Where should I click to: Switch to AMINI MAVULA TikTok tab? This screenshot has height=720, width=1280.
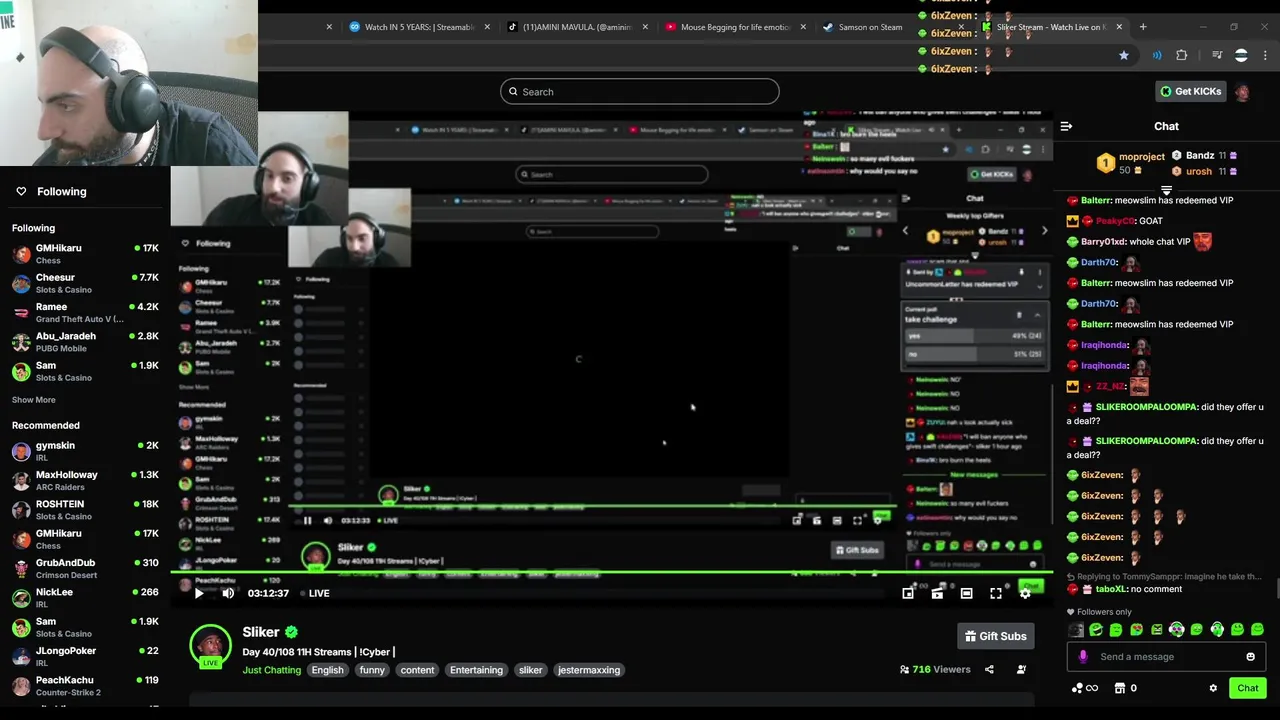tap(577, 27)
